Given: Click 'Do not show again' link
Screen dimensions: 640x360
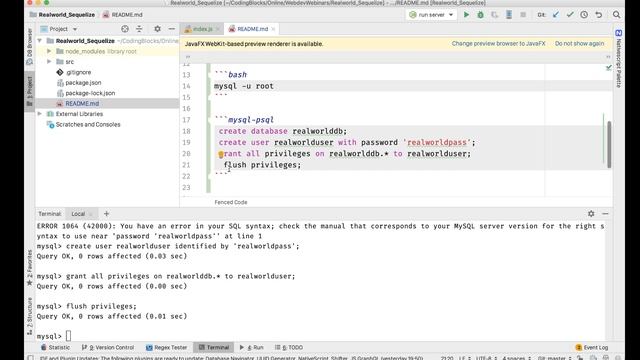Looking at the screenshot, I should (x=579, y=44).
